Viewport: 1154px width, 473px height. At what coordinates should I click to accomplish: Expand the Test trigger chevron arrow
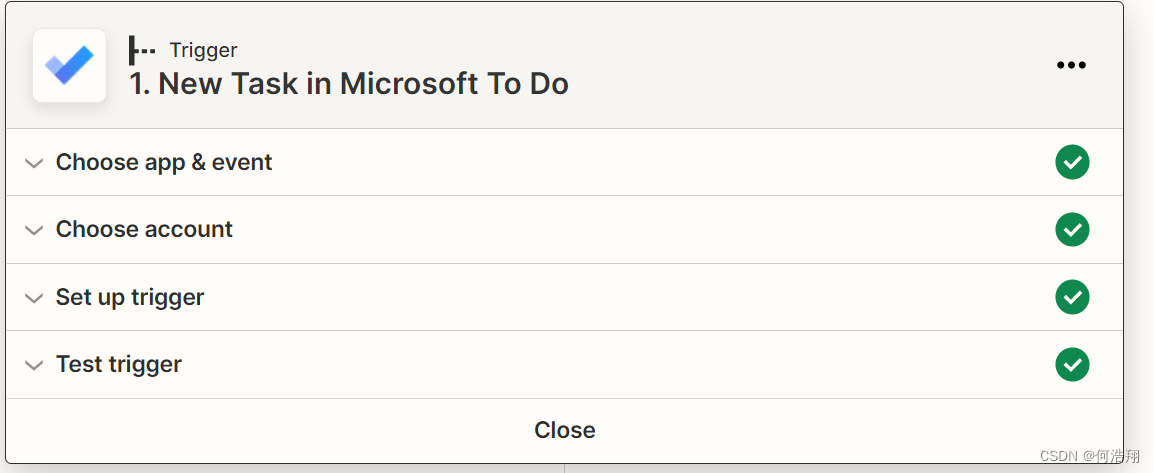click(34, 365)
